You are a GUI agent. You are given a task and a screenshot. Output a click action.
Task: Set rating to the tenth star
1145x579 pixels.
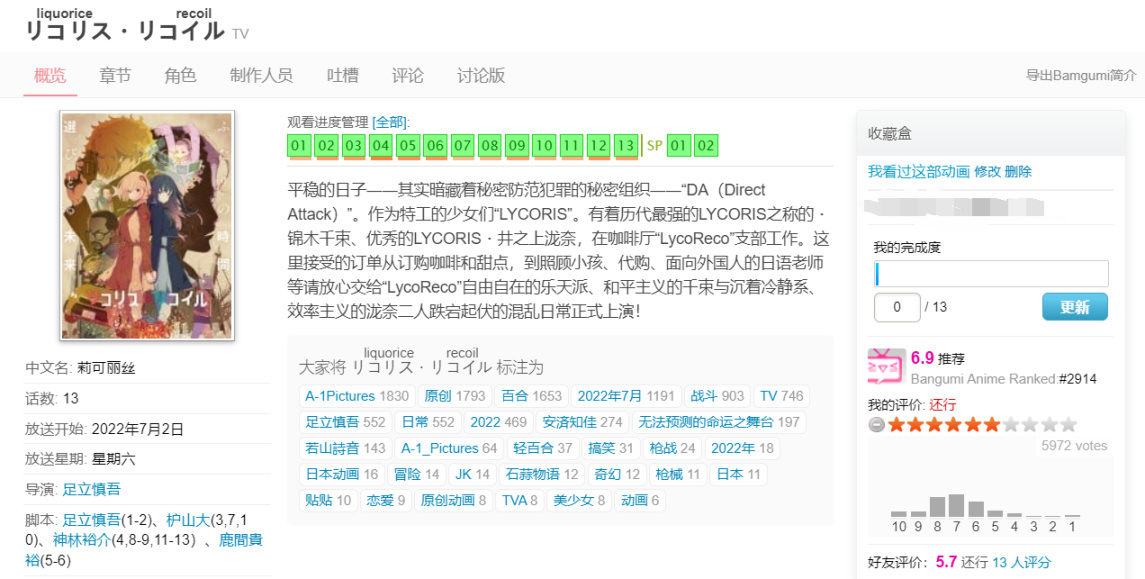[1068, 425]
